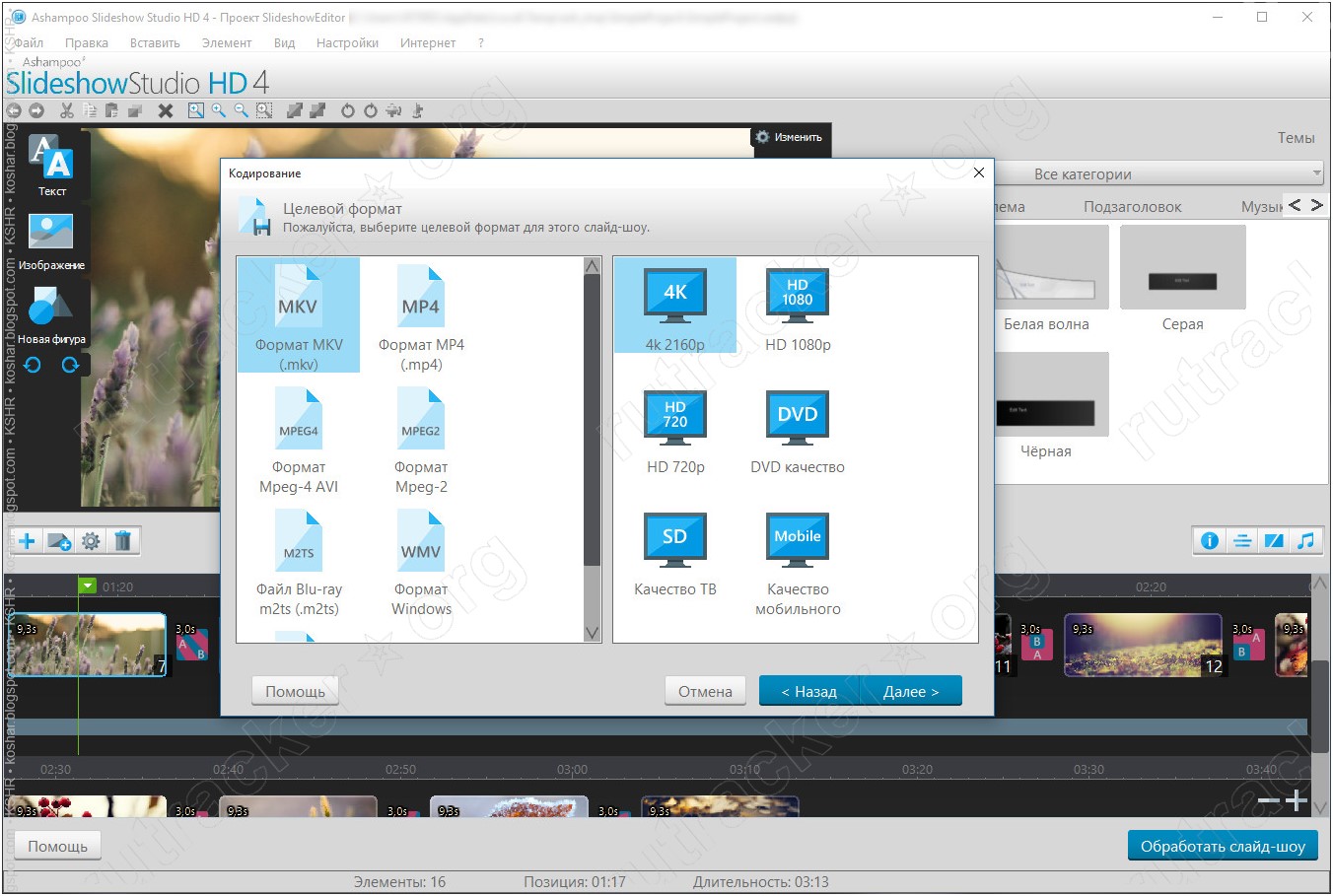Click the rotate clockwise toolbar icon
Screen dimensions: 1333x896
coord(371,110)
